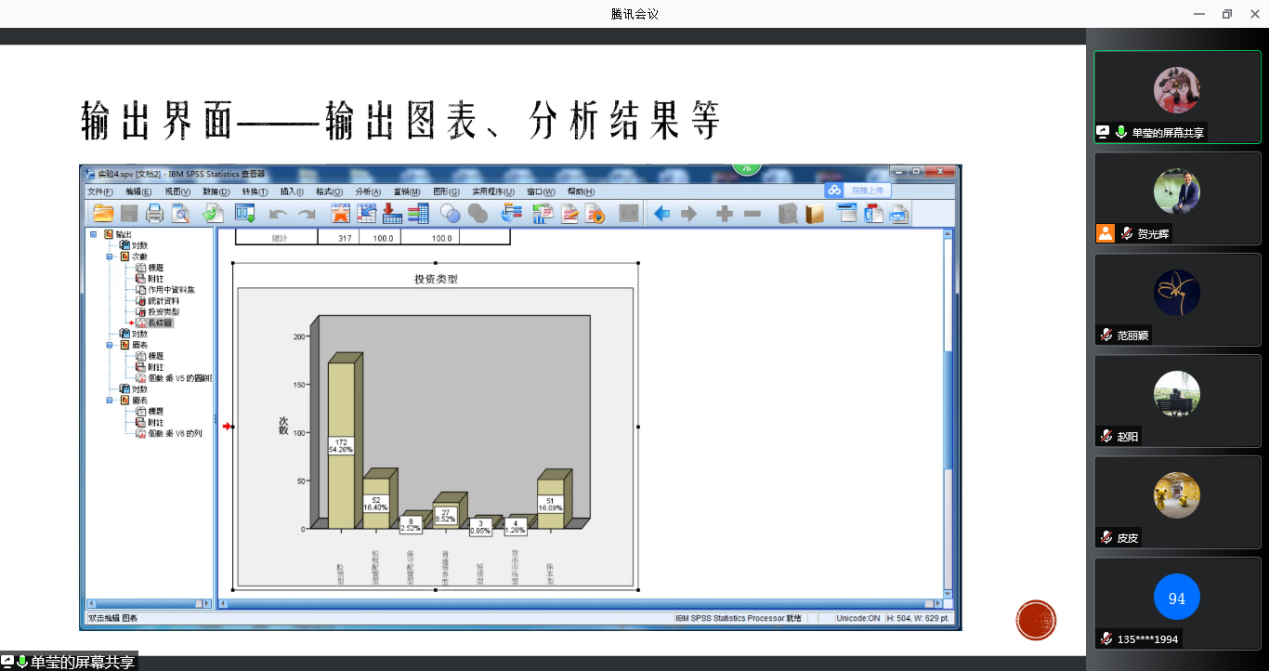Collapse the 輸出 root node in outline tree
Image resolution: width=1269 pixels, height=671 pixels.
point(93,234)
